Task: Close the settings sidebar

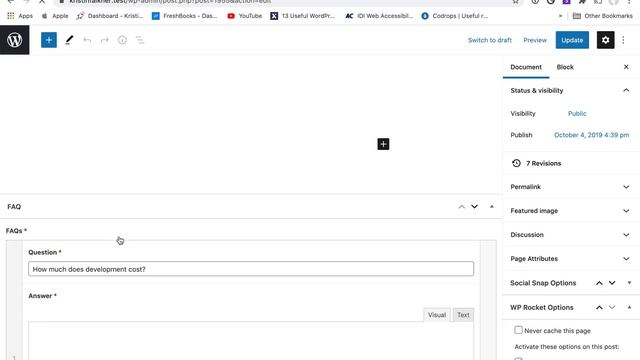Action: point(626,67)
